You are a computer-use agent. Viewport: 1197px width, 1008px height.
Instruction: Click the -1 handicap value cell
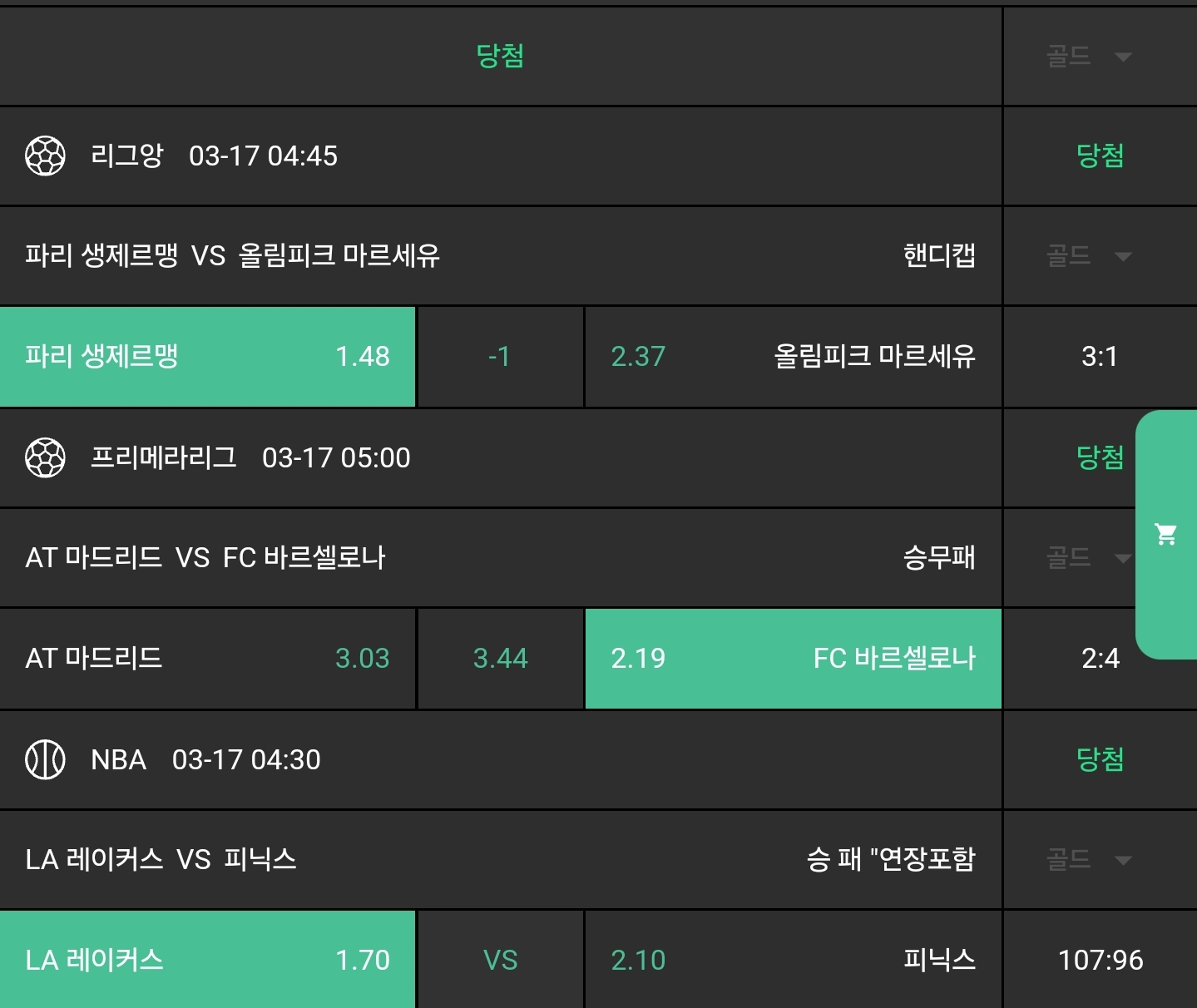click(x=500, y=357)
